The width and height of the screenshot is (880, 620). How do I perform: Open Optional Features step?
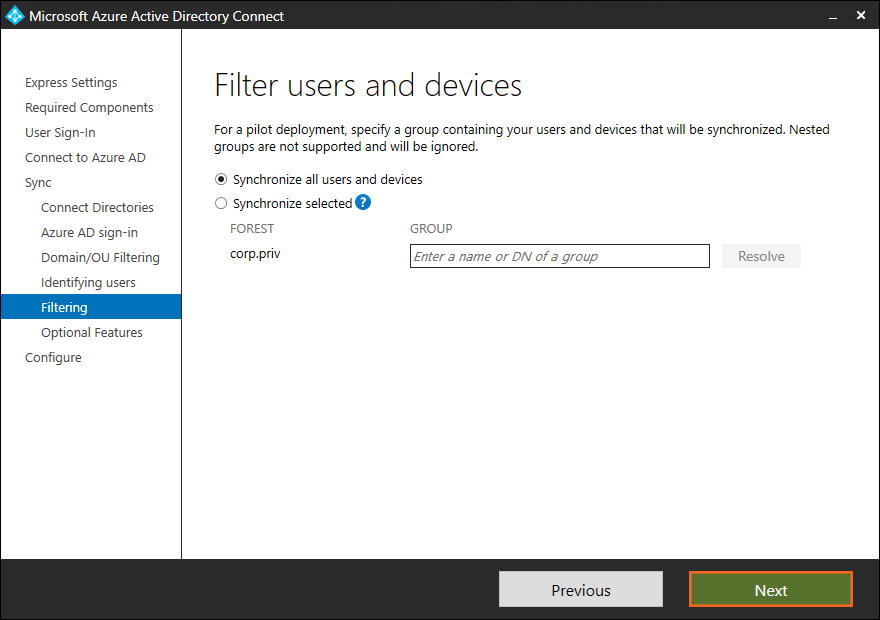(x=91, y=333)
